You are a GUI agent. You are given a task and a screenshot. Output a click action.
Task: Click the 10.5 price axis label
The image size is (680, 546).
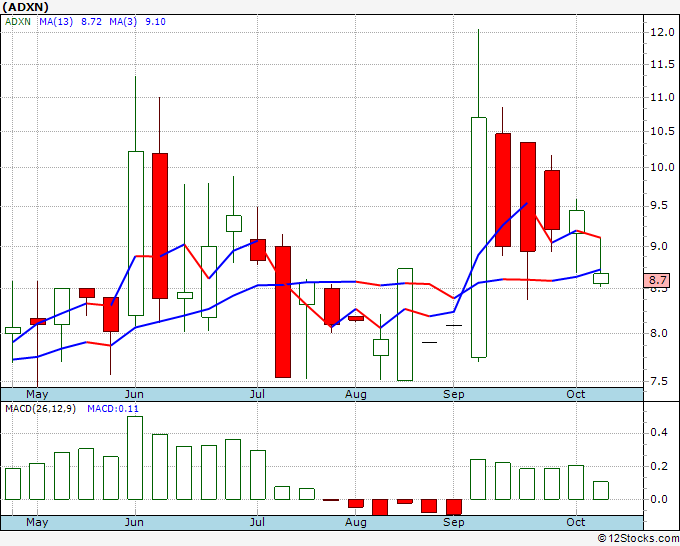click(662, 131)
